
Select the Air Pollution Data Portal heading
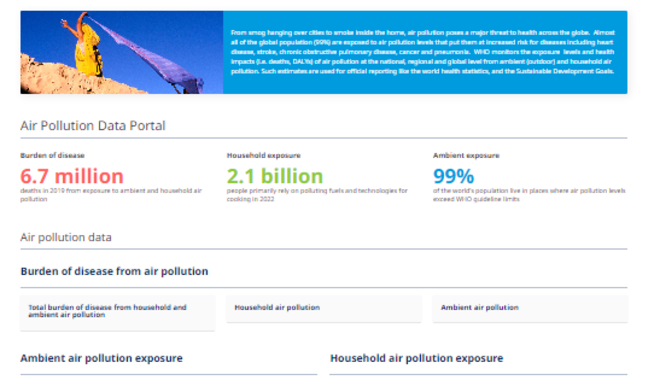(x=93, y=125)
